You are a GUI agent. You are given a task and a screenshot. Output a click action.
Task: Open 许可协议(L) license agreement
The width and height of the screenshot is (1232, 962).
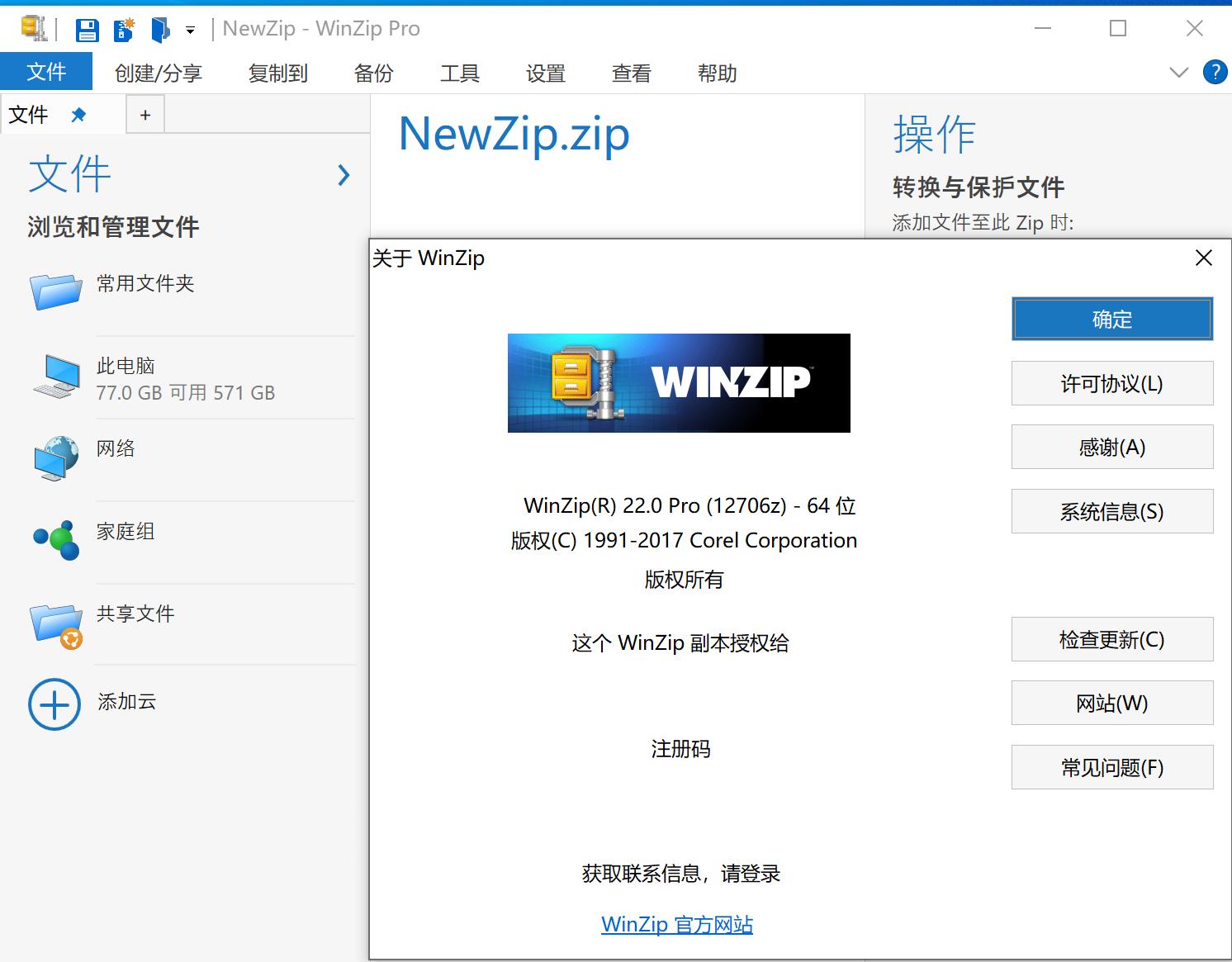pos(1112,383)
